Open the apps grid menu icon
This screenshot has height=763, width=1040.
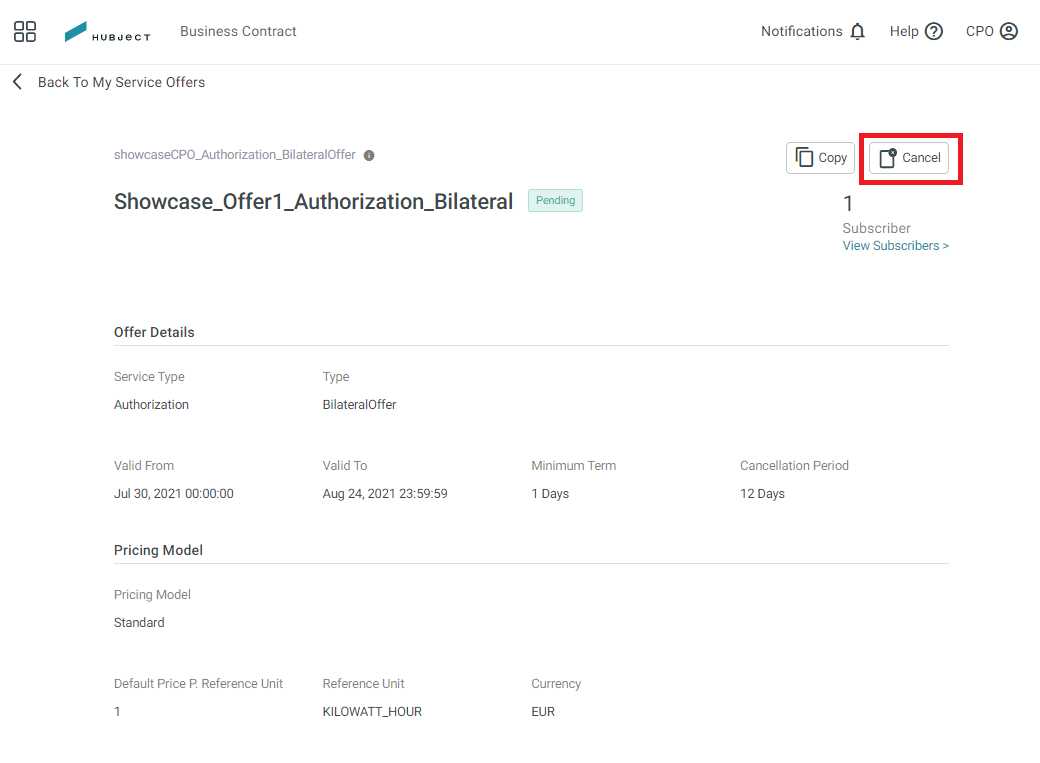(25, 31)
